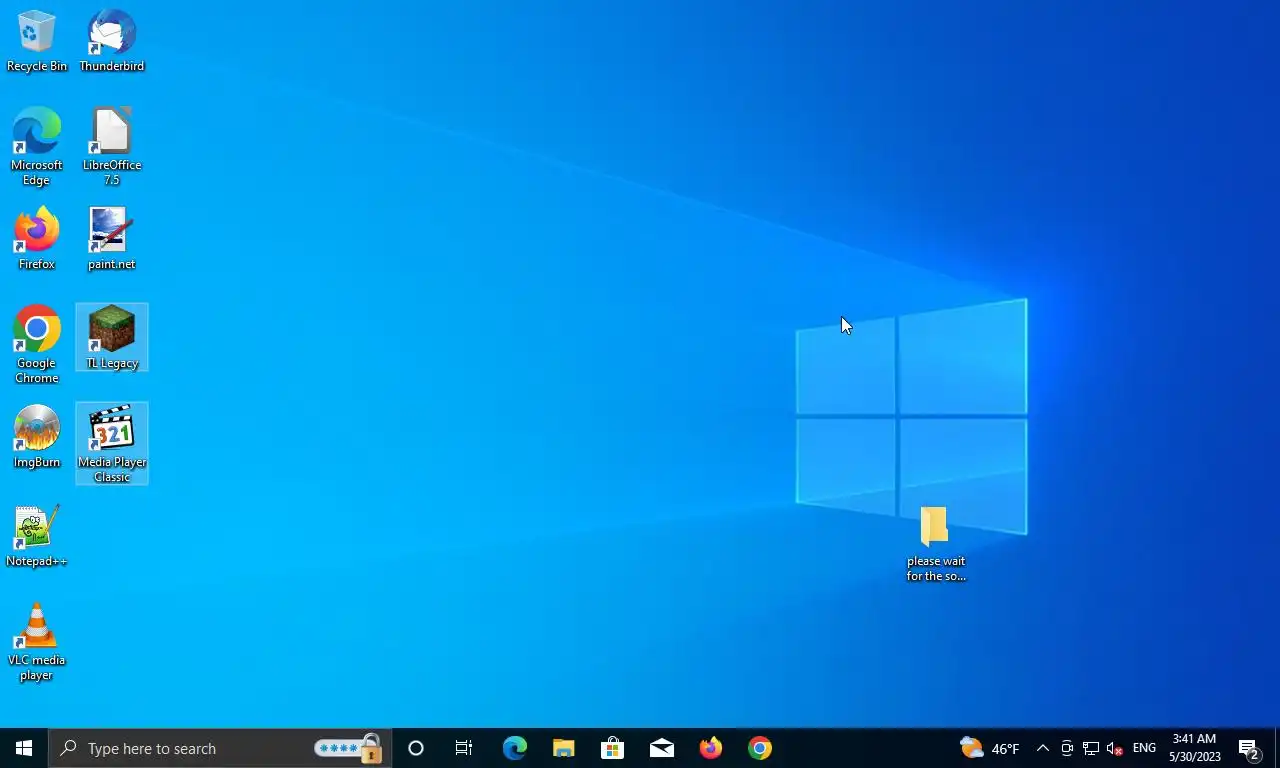This screenshot has height=768, width=1280.
Task: Open the 46°F weather widget
Action: coord(989,748)
